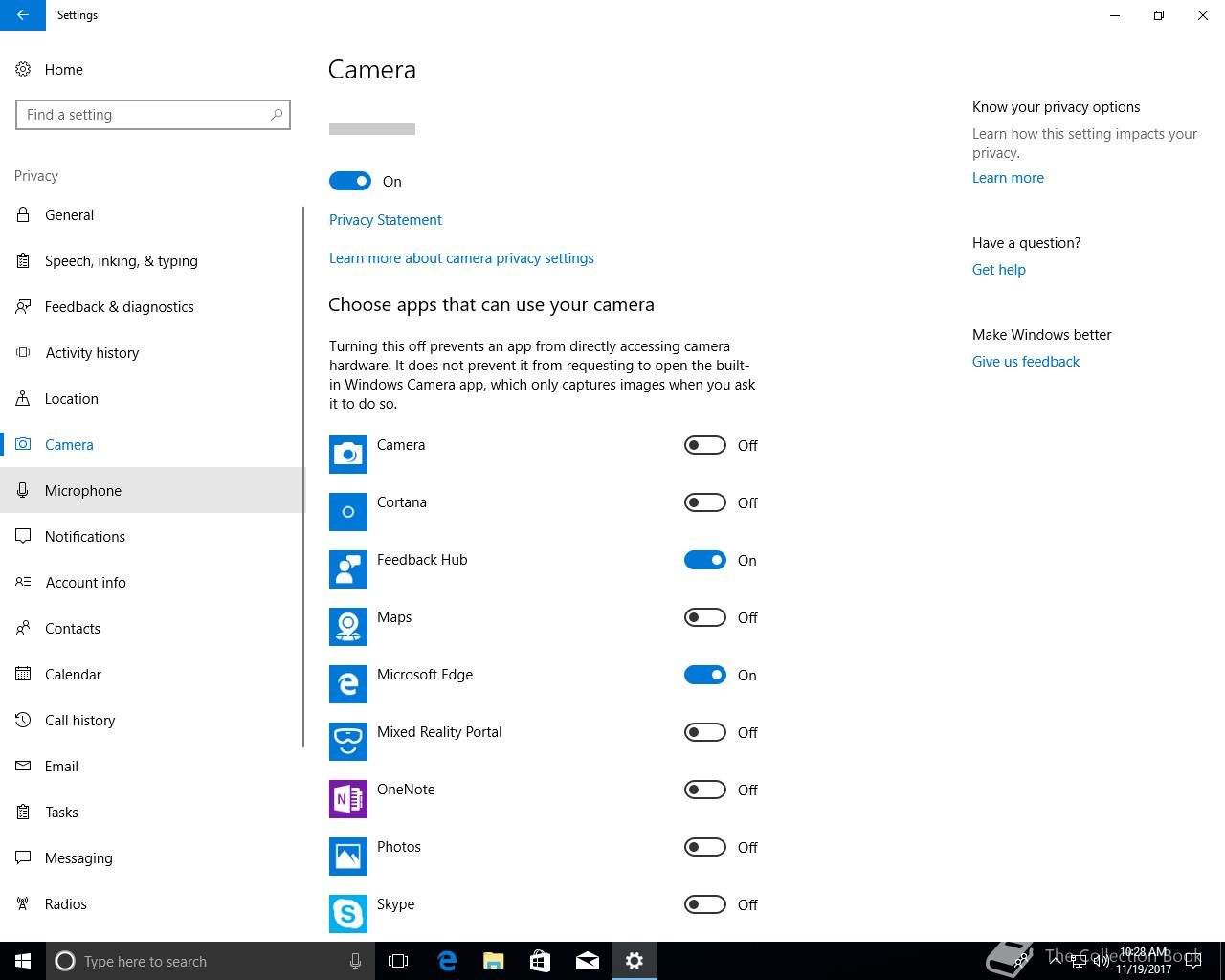Select Email in privacy sidebar
Viewport: 1225px width, 980px height.
pos(151,766)
